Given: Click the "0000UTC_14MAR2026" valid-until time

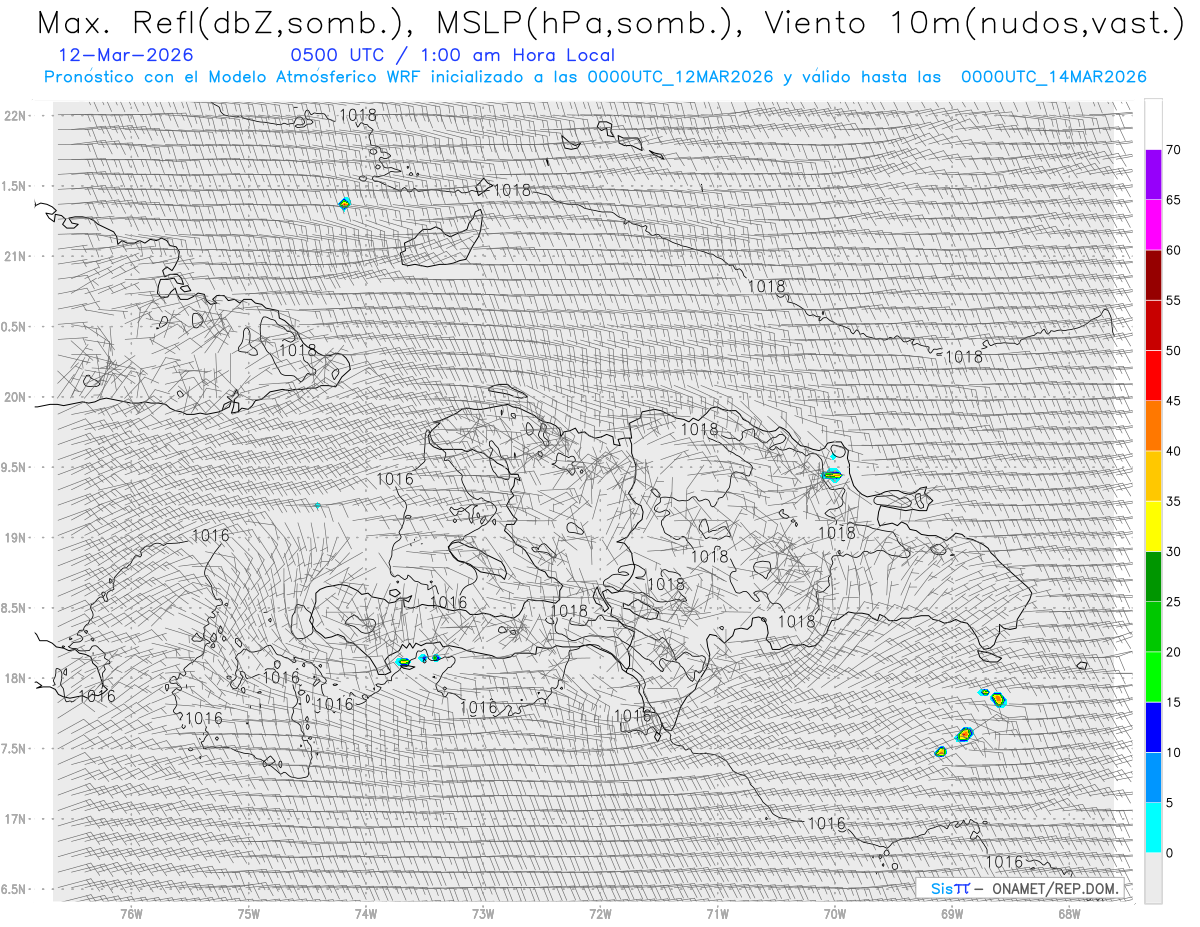Looking at the screenshot, I should pyautogui.click(x=1053, y=77).
